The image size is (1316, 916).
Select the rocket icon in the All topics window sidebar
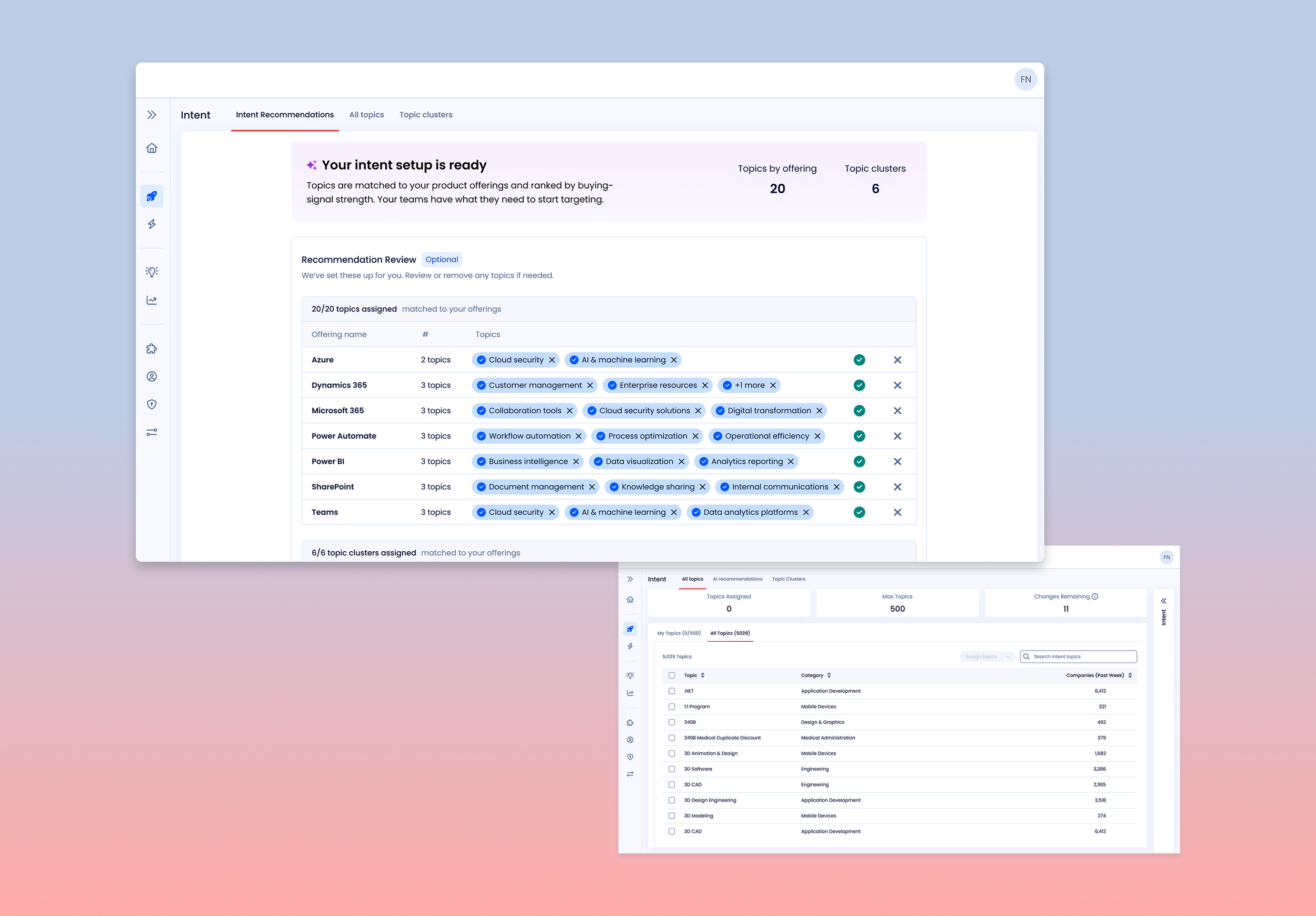(x=630, y=629)
